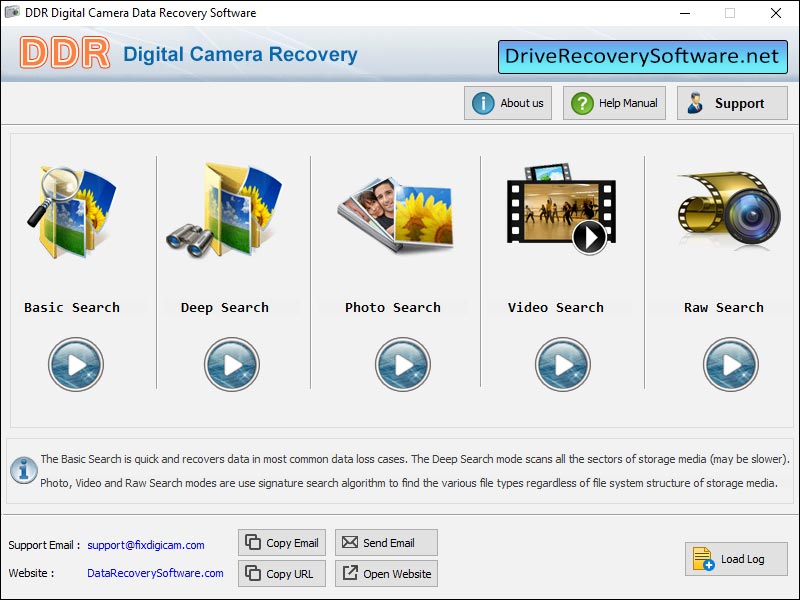
Task: Copy the website URL
Action: (x=281, y=574)
